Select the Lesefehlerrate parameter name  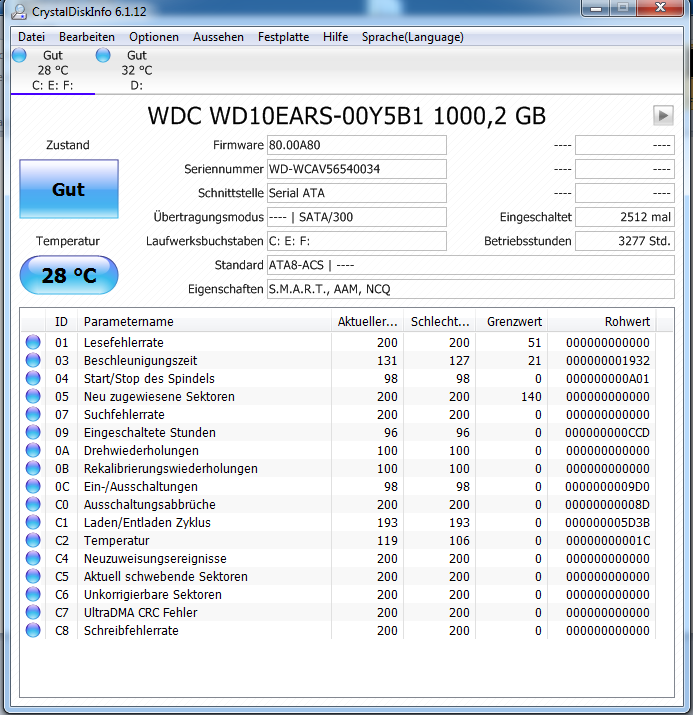click(x=124, y=342)
